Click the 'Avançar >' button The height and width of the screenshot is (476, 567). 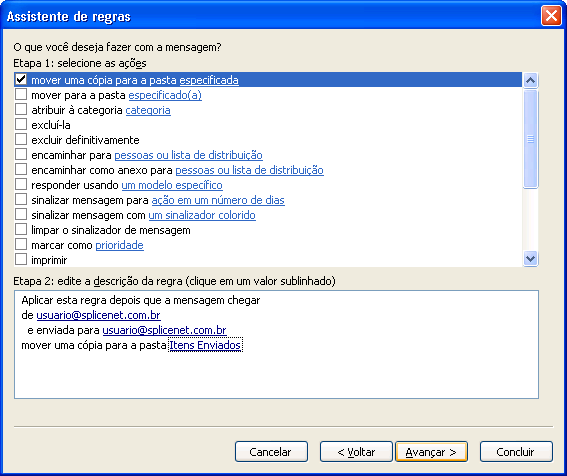click(x=431, y=451)
